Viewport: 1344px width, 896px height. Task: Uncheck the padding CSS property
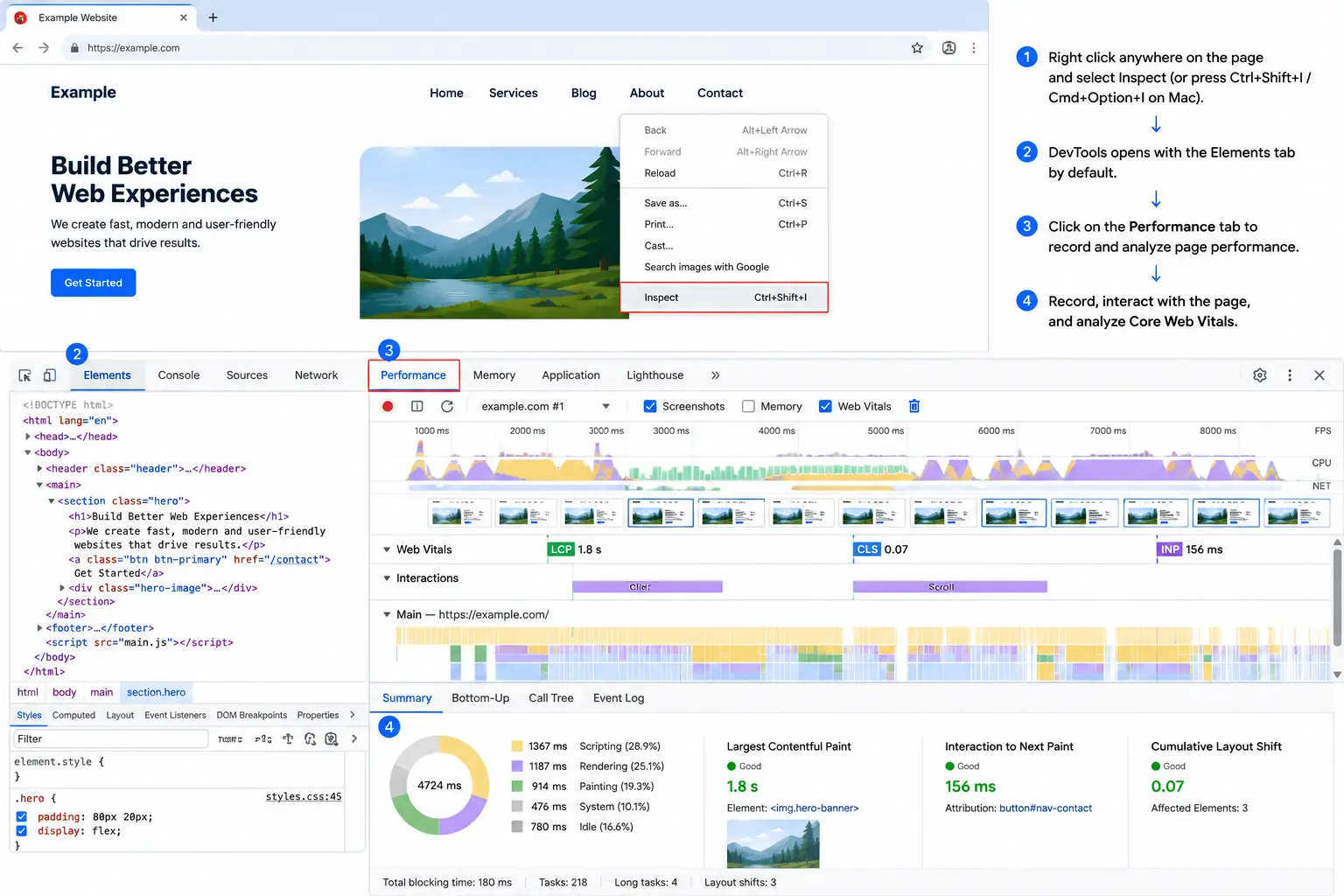[22, 816]
